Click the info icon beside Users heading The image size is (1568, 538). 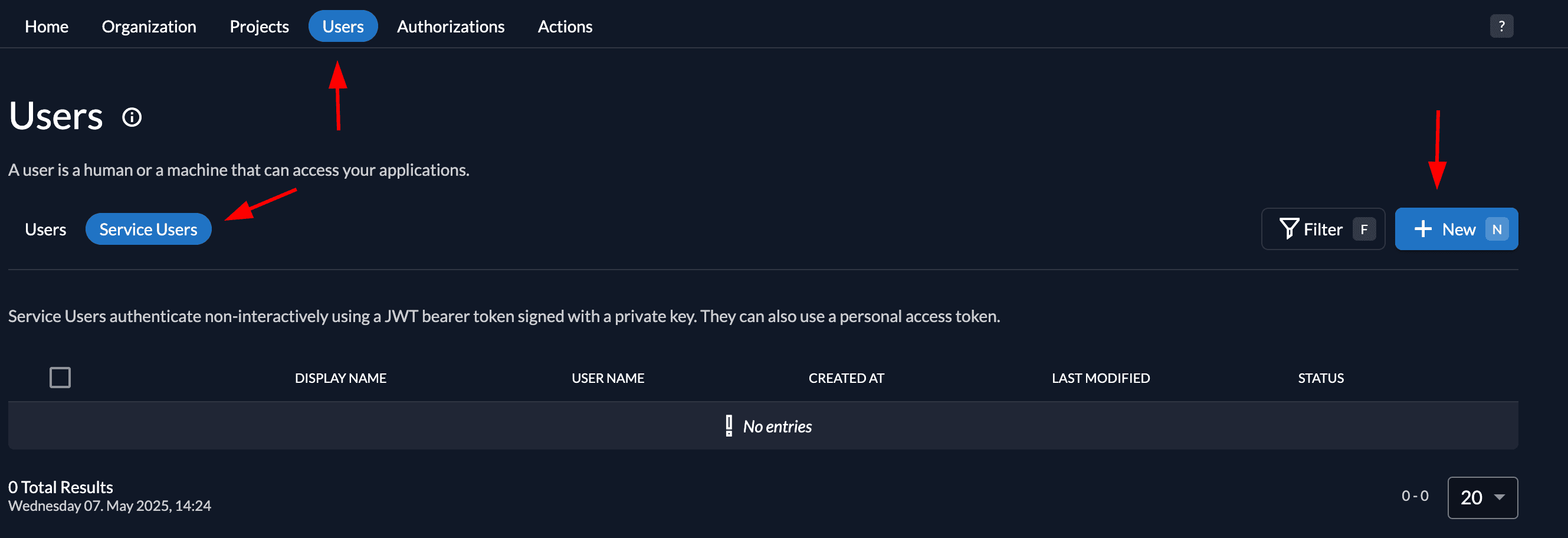click(132, 117)
